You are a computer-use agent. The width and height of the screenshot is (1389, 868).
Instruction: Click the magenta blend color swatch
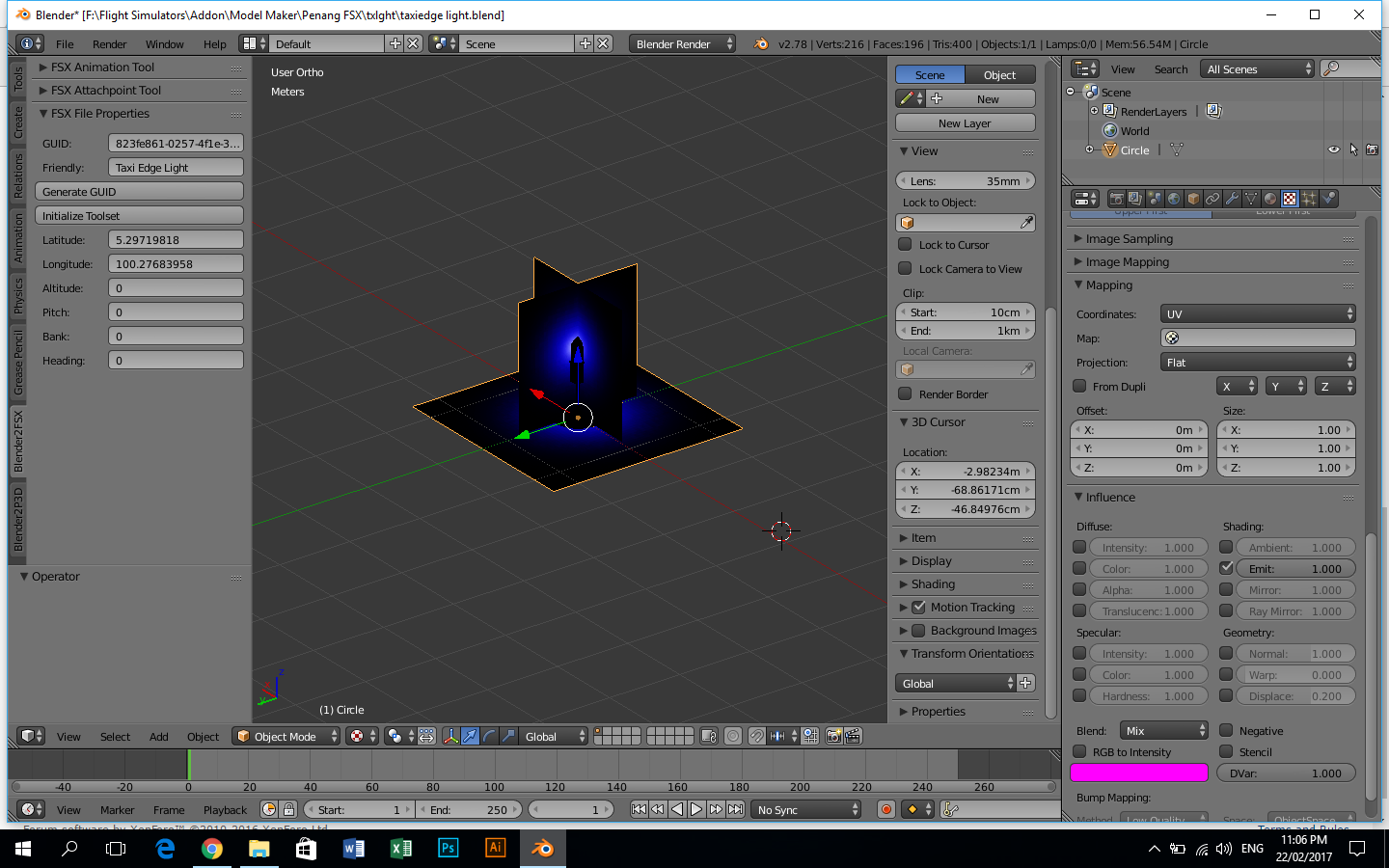[x=1138, y=773]
